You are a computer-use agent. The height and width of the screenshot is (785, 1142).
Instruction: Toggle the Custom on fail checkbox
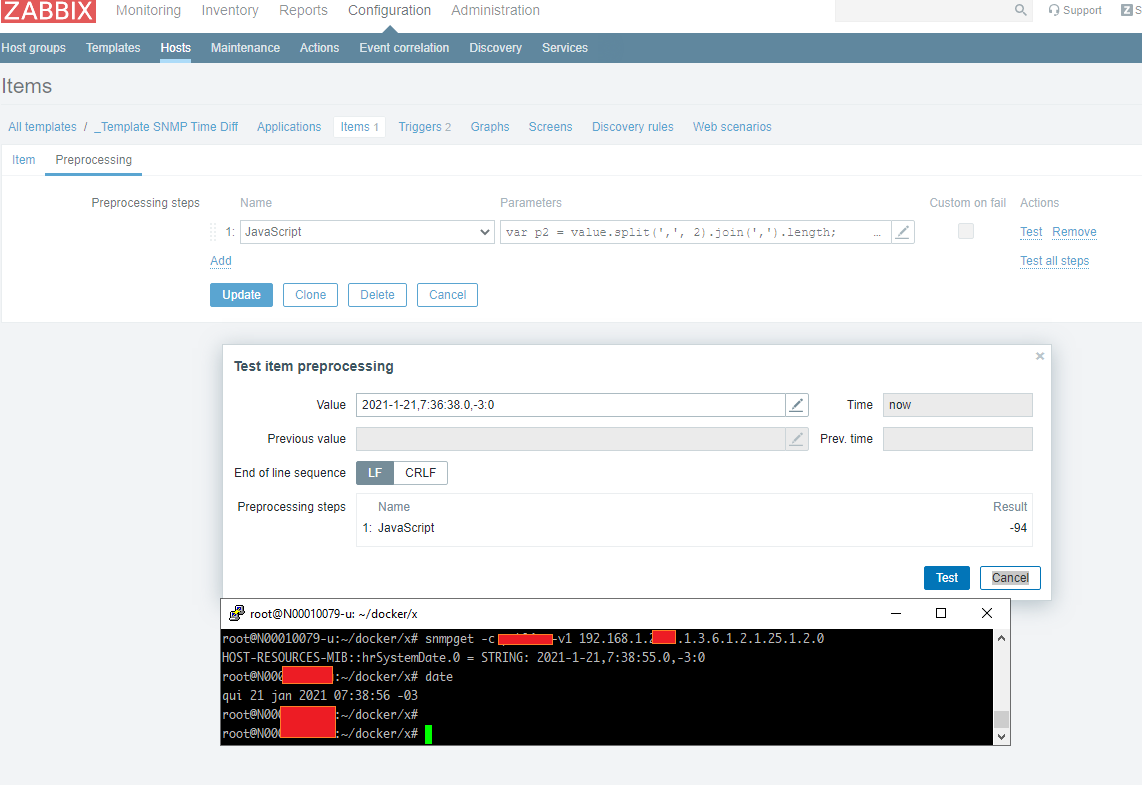coord(966,232)
